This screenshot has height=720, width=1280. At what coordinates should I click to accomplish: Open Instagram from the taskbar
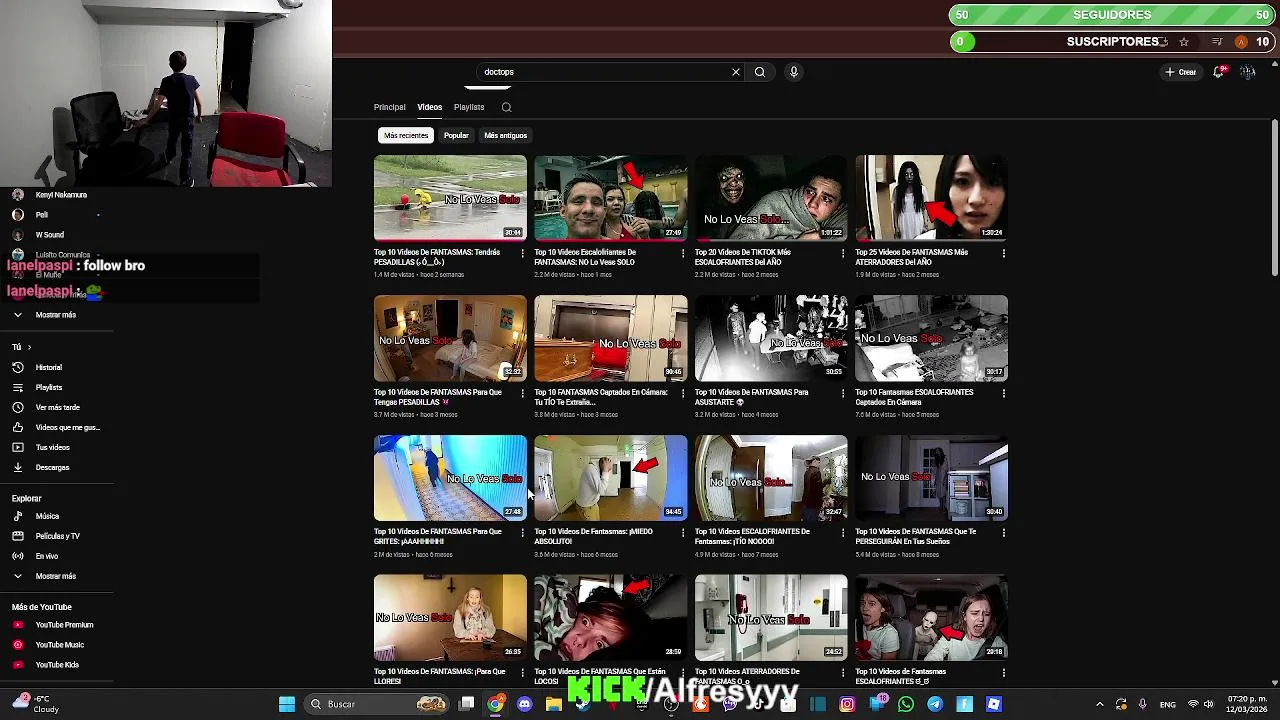(847, 704)
